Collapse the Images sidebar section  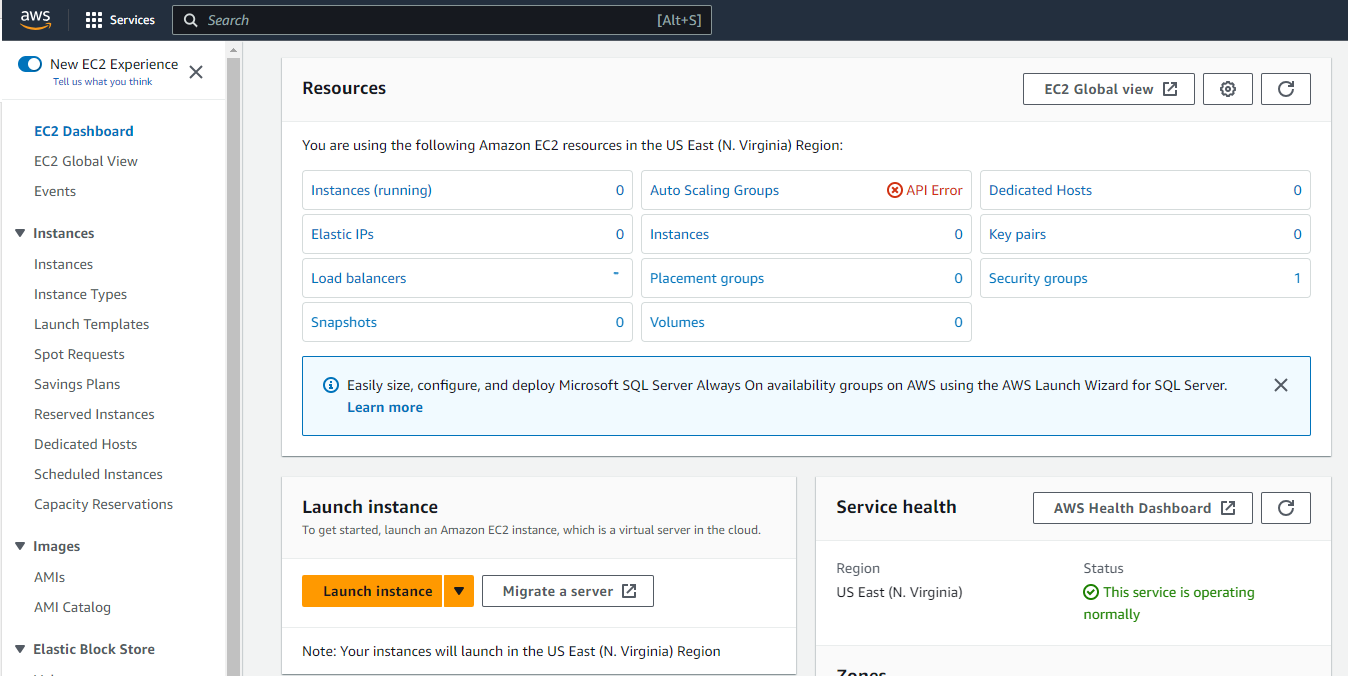click(x=20, y=546)
